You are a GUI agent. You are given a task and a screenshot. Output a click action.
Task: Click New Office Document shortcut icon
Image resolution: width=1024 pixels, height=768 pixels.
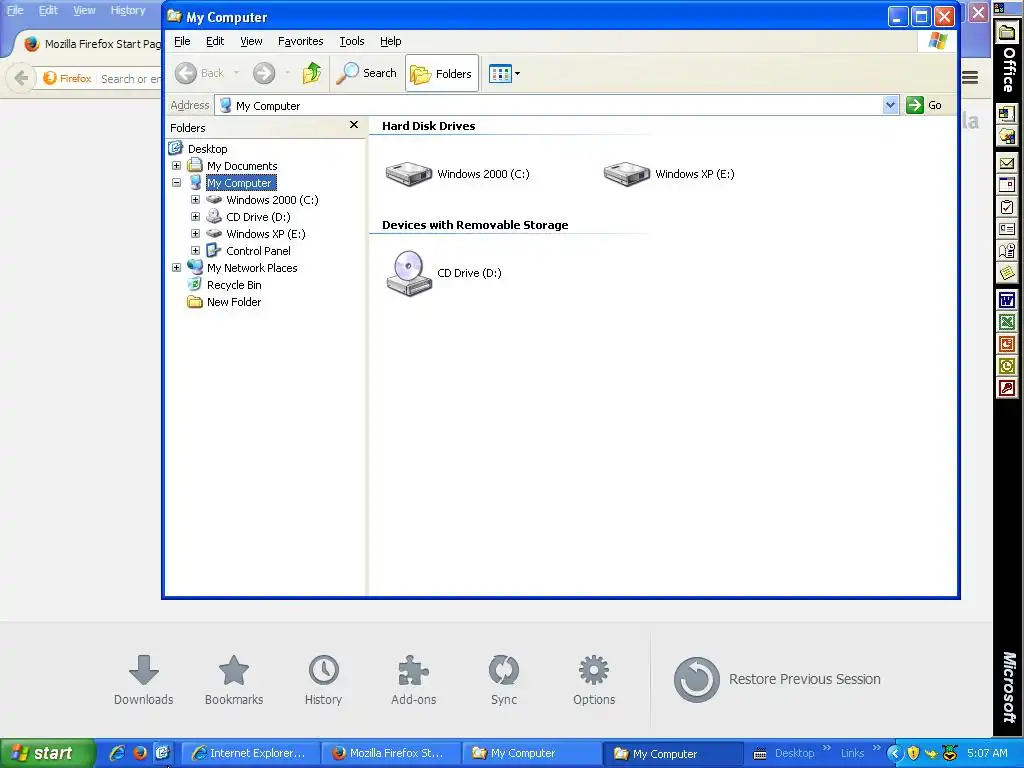click(1006, 114)
